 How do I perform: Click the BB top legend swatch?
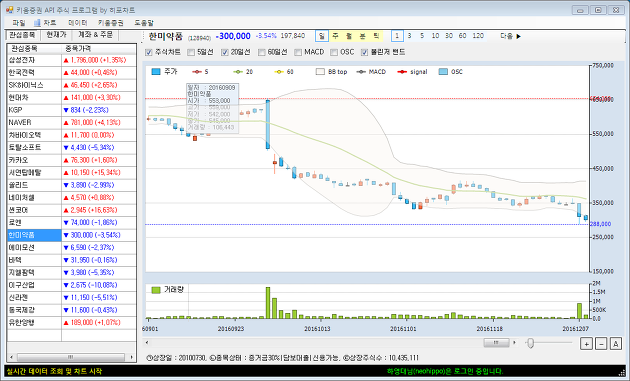pos(320,72)
